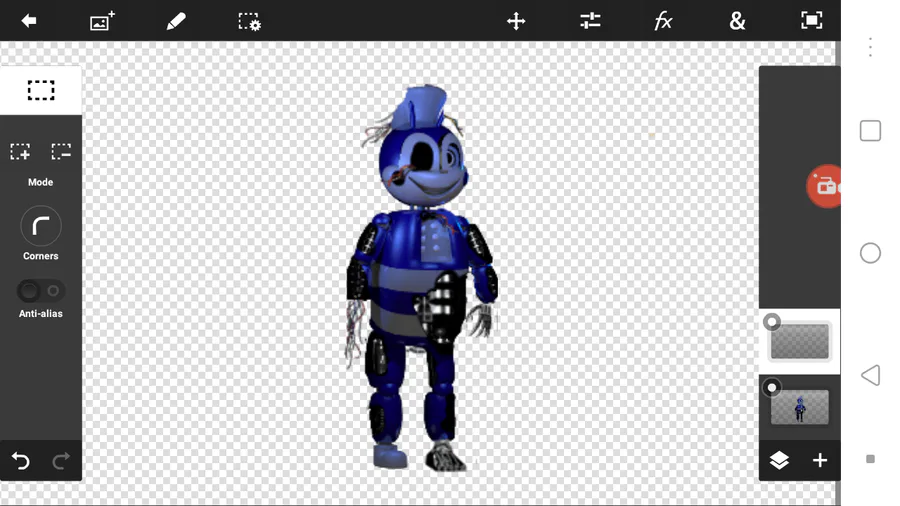Add a new layer with plus
The image size is (900, 506).
pyautogui.click(x=820, y=460)
